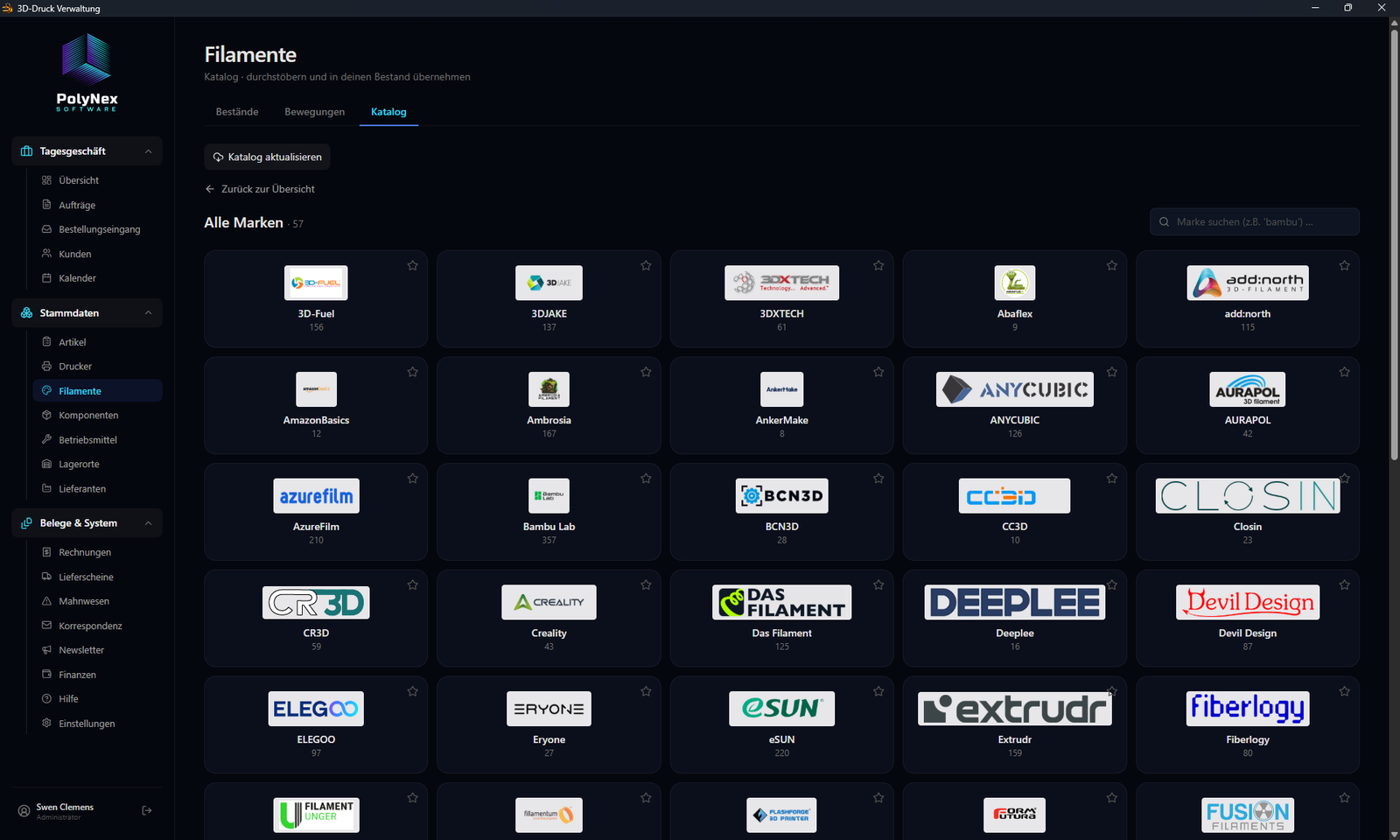Open the Devil Design brand card
This screenshot has height=840, width=1400.
1248,618
